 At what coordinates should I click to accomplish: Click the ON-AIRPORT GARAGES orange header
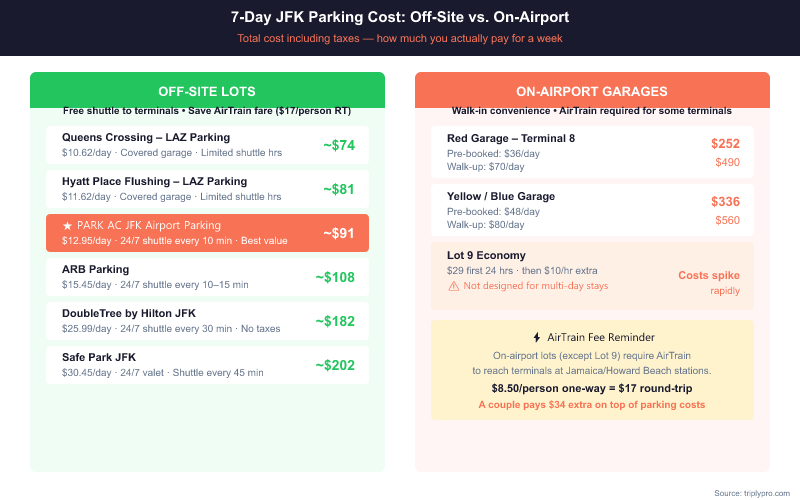tap(592, 90)
